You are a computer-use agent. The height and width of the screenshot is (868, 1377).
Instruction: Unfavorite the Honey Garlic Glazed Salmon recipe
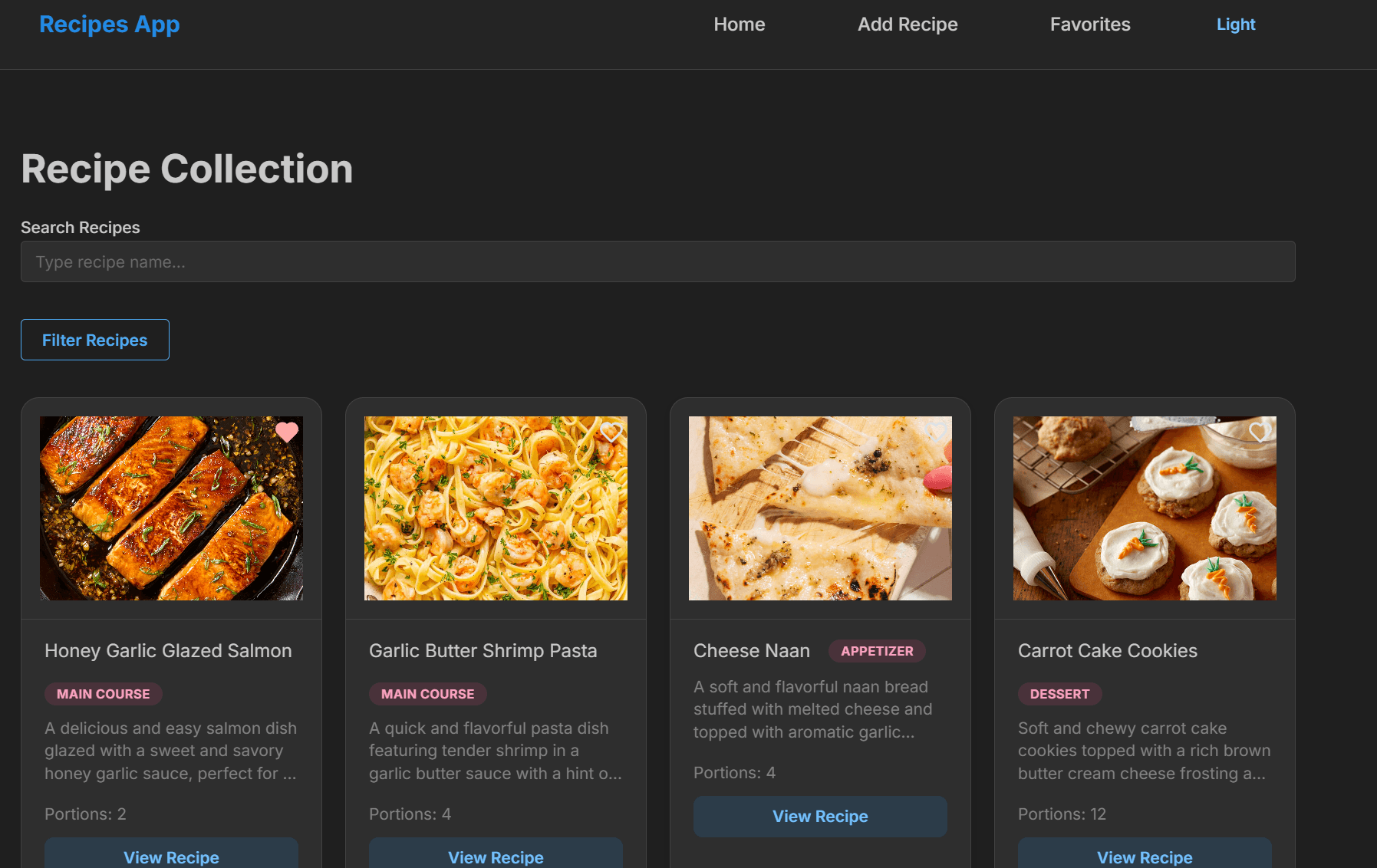click(x=288, y=432)
